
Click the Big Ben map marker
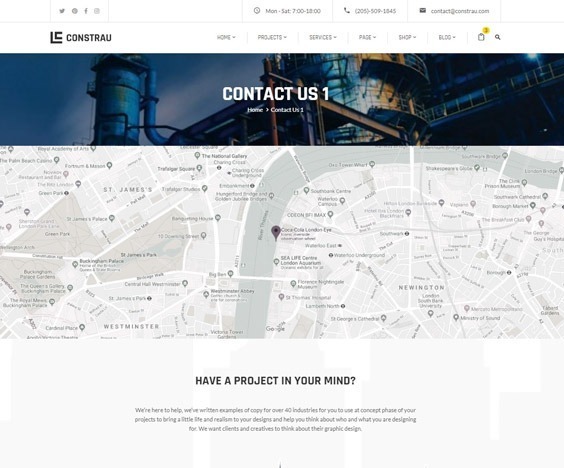click(x=231, y=274)
